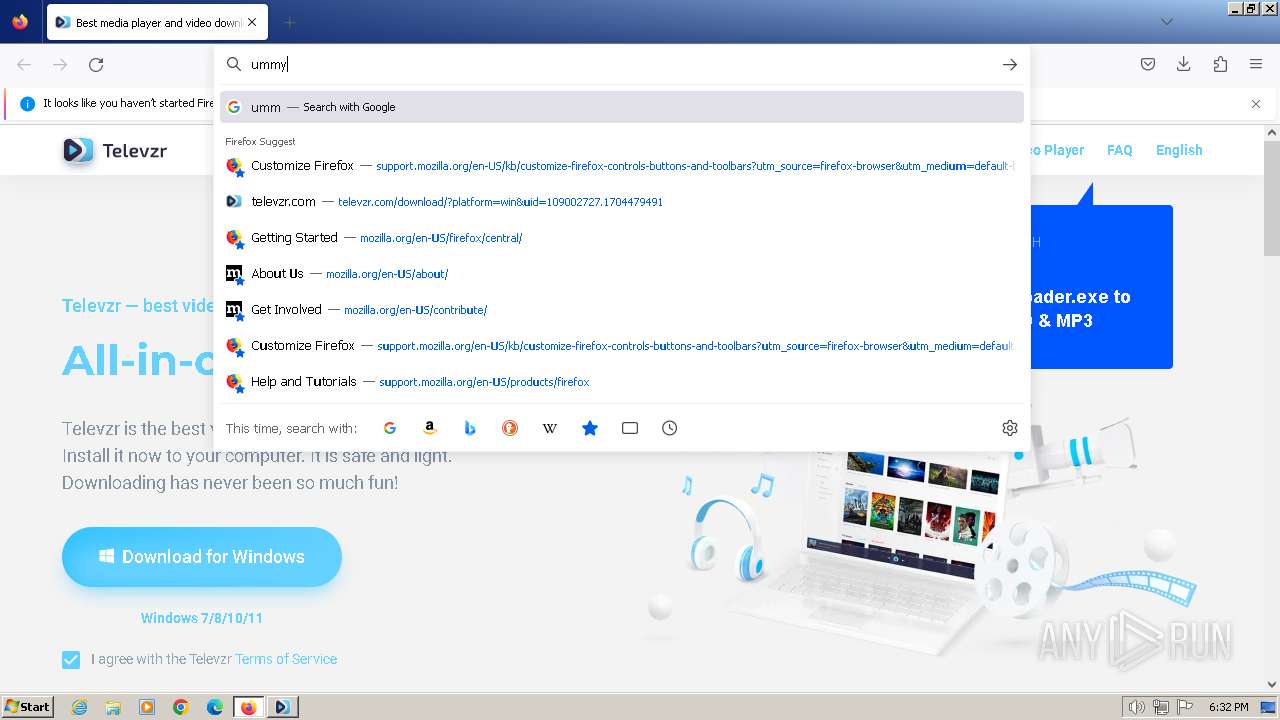The height and width of the screenshot is (720, 1280).
Task: Open the Help and Tutorials suggestion
Action: 622,382
